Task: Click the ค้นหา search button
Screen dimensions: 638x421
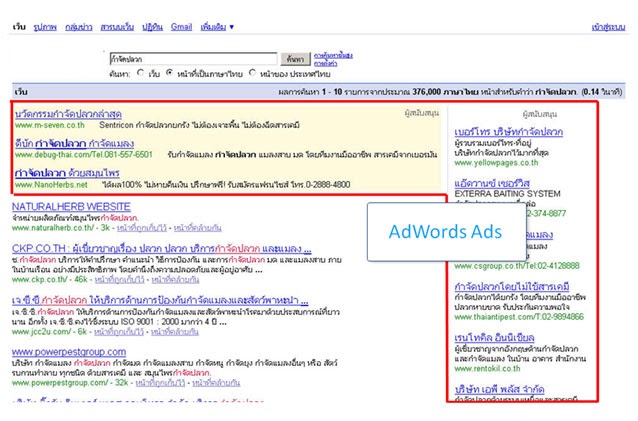Action: click(x=295, y=59)
